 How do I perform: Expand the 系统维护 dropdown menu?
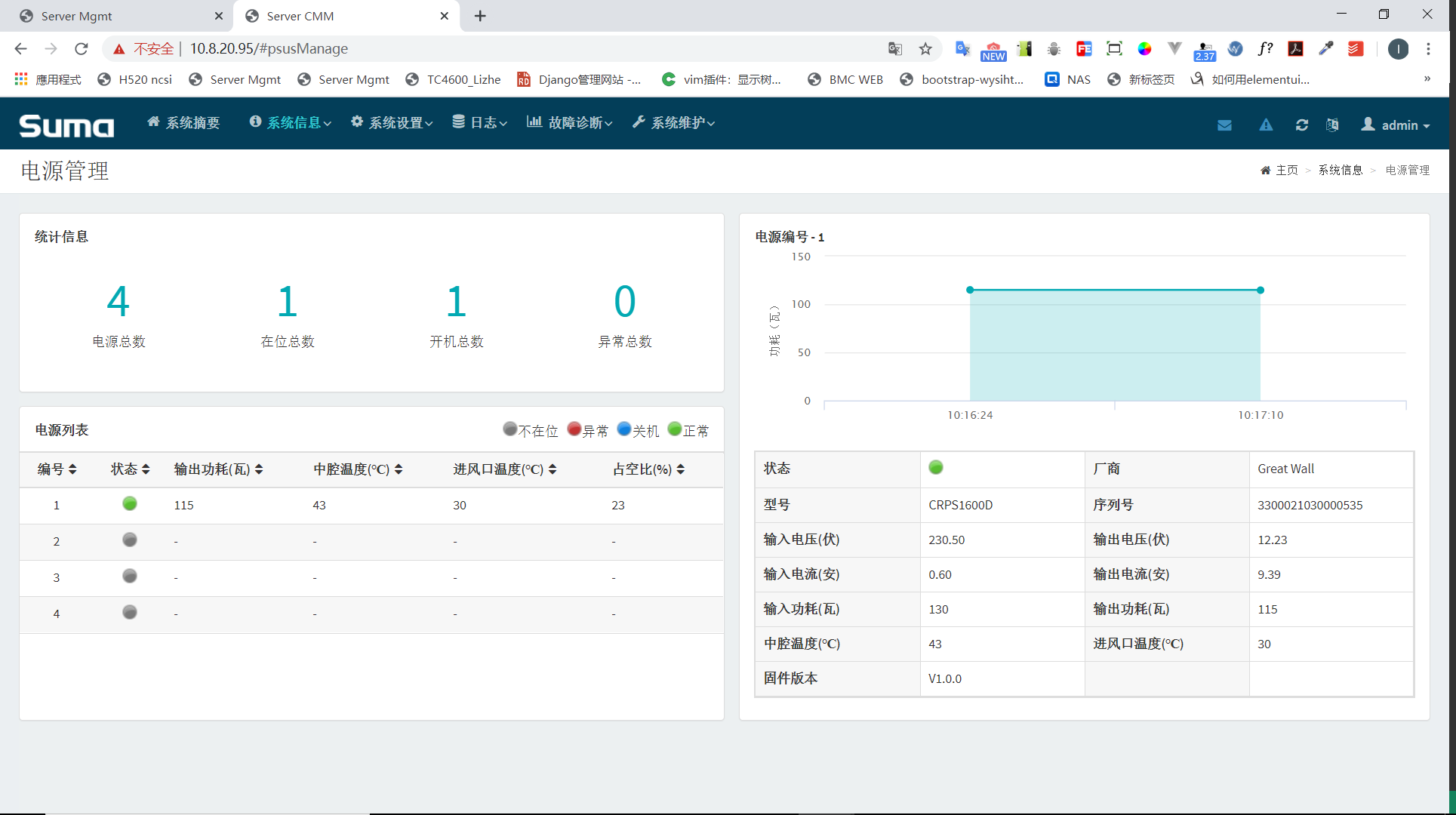pos(673,123)
